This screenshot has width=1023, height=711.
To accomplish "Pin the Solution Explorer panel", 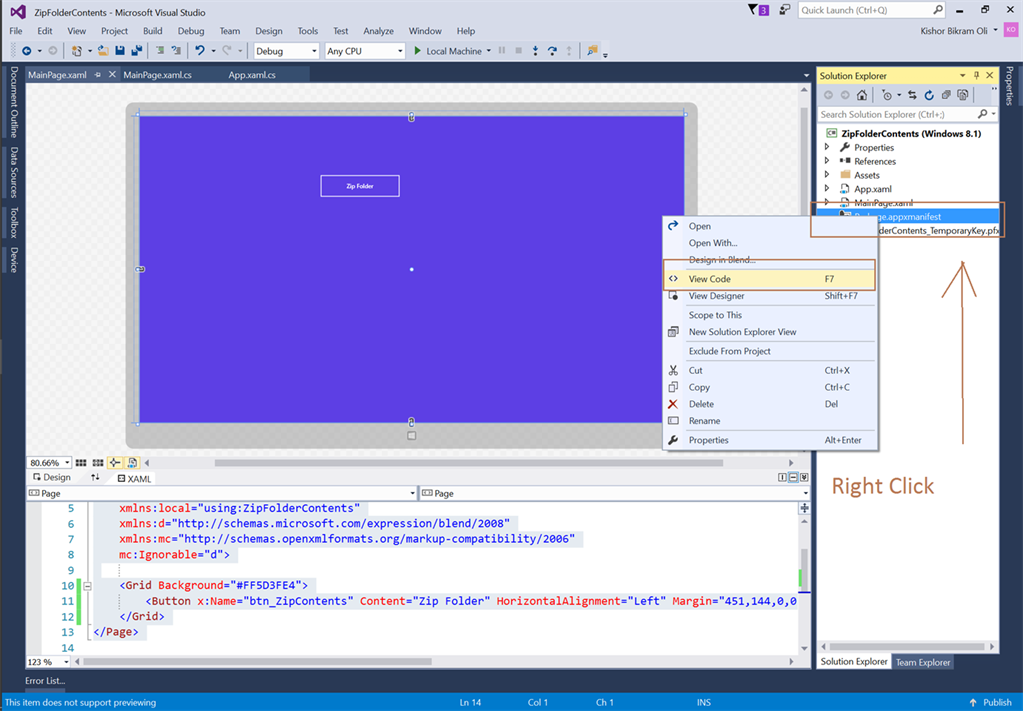I will 977,74.
